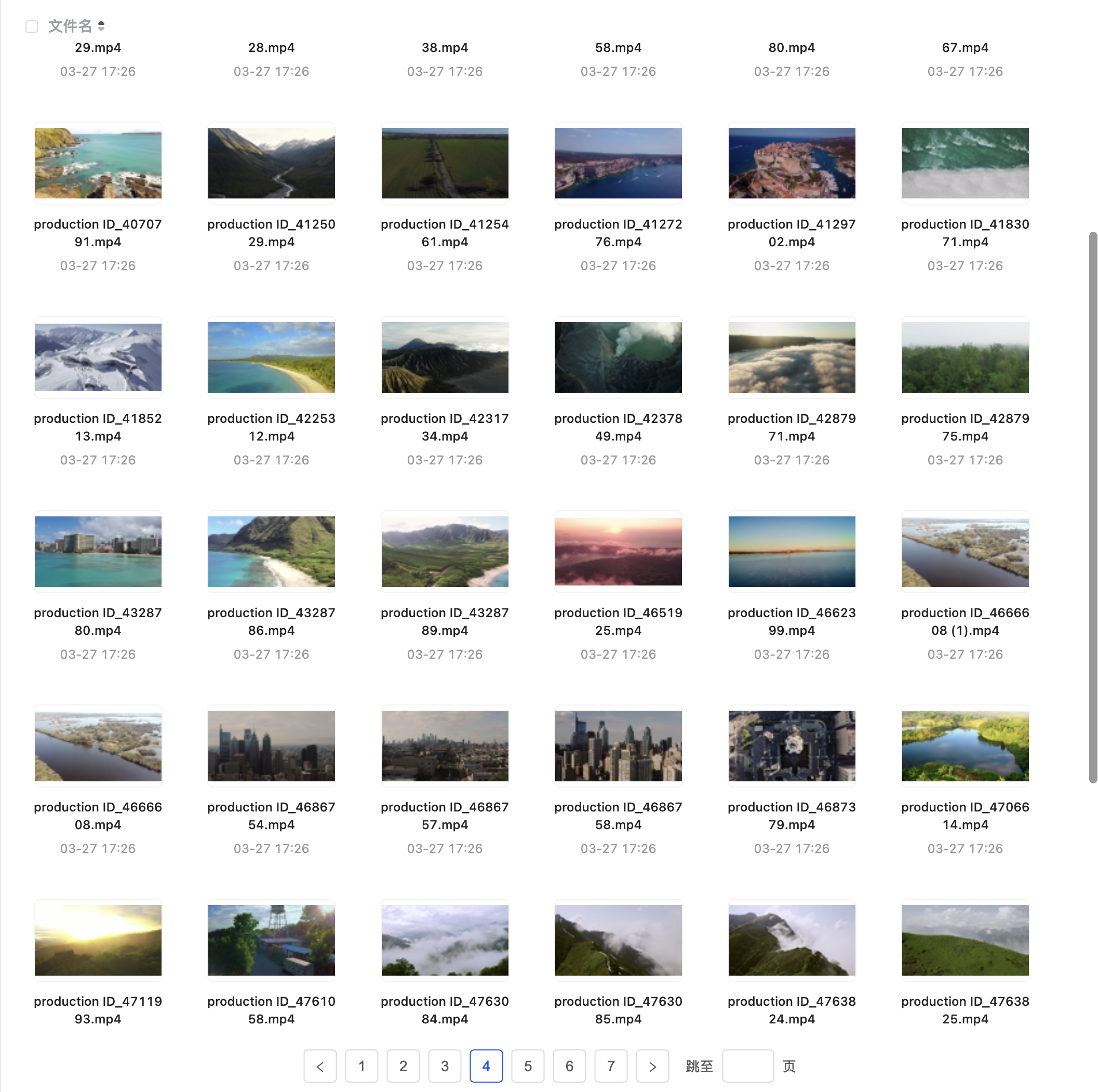Open thumbnail of production ID_4686757.mp4
The width and height of the screenshot is (1098, 1092).
pos(445,746)
